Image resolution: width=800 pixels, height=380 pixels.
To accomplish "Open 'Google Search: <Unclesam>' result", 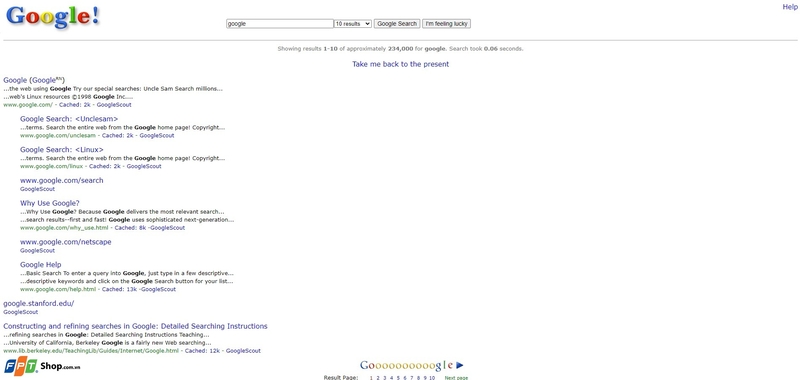I will click(69, 119).
